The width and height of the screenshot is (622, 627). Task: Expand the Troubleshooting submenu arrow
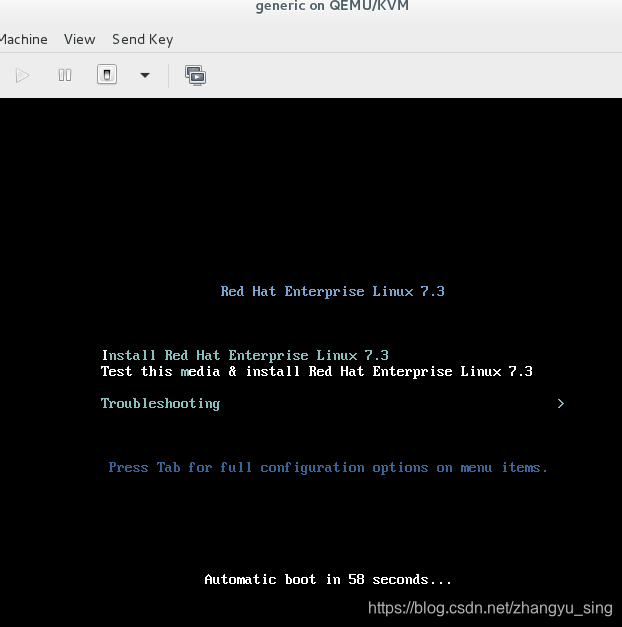coord(561,403)
